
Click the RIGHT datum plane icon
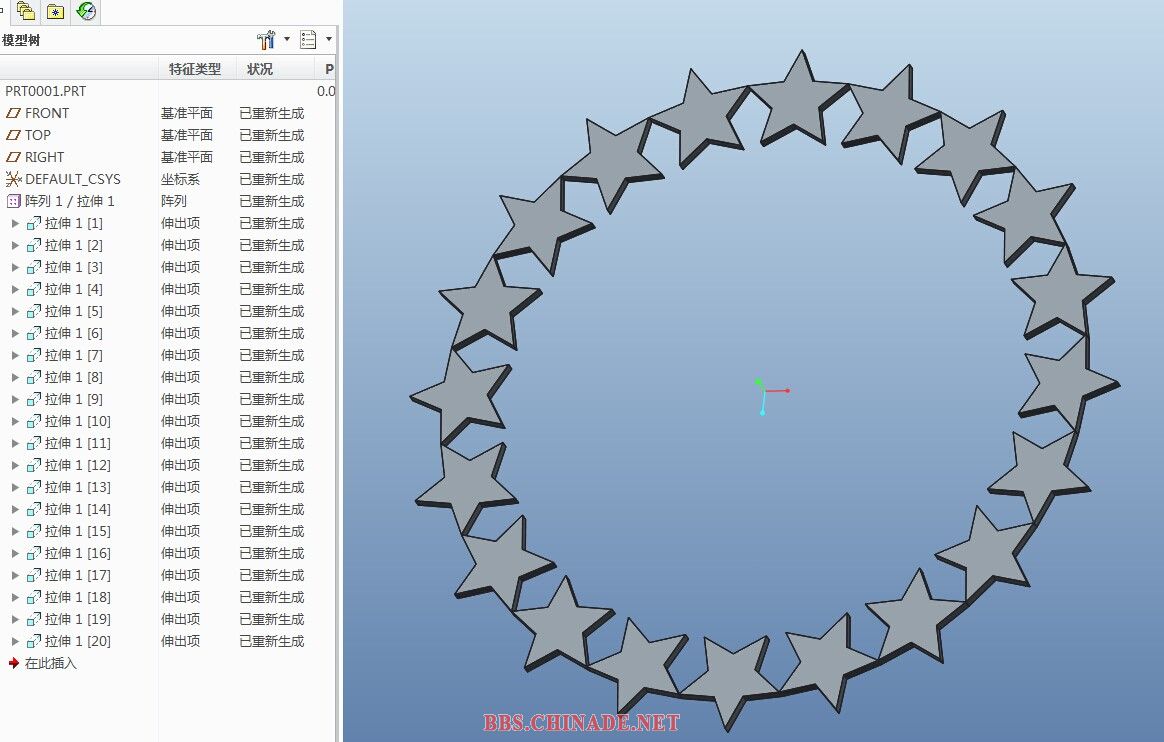pos(13,157)
